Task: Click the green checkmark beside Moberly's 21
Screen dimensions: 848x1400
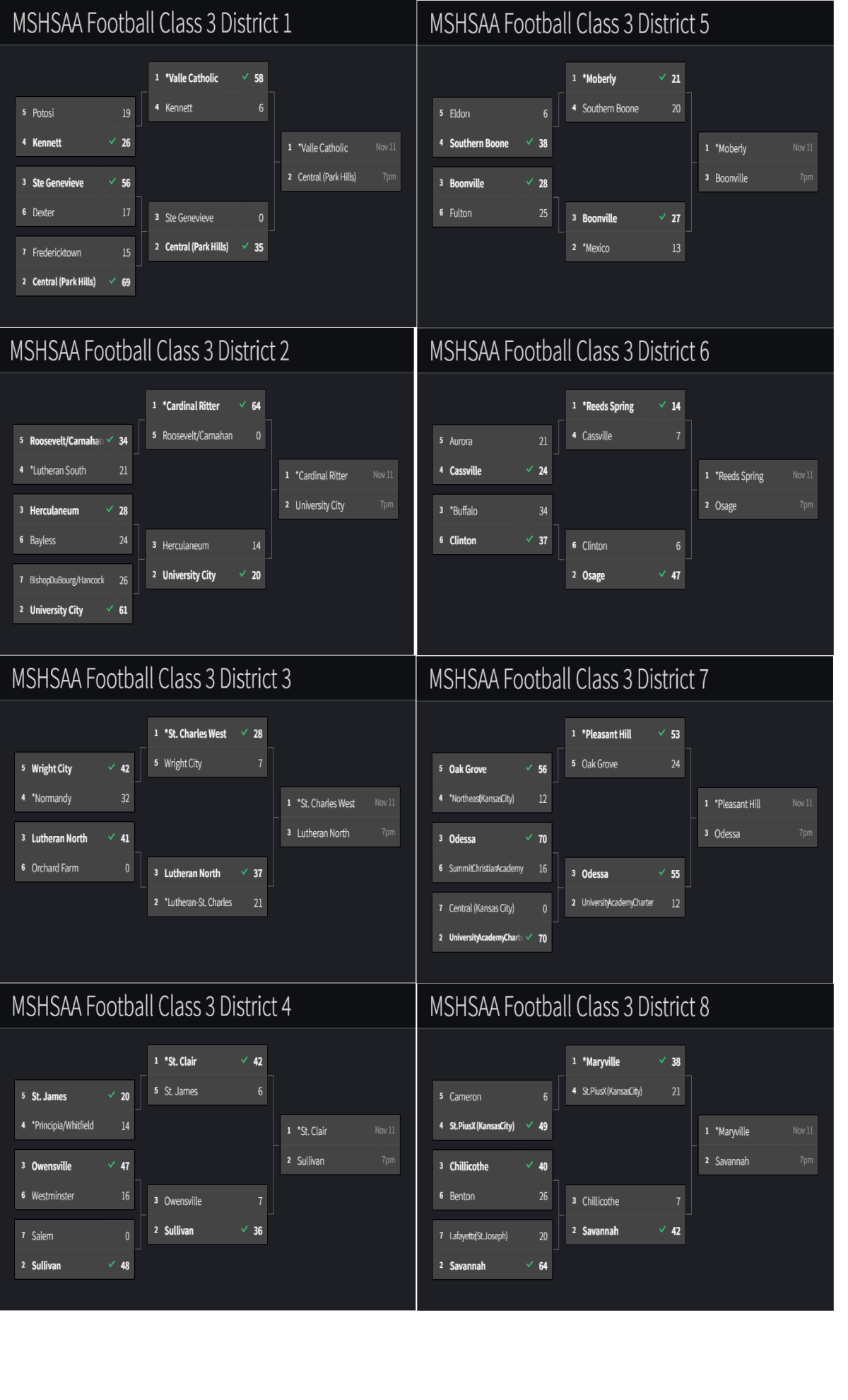Action: point(662,78)
